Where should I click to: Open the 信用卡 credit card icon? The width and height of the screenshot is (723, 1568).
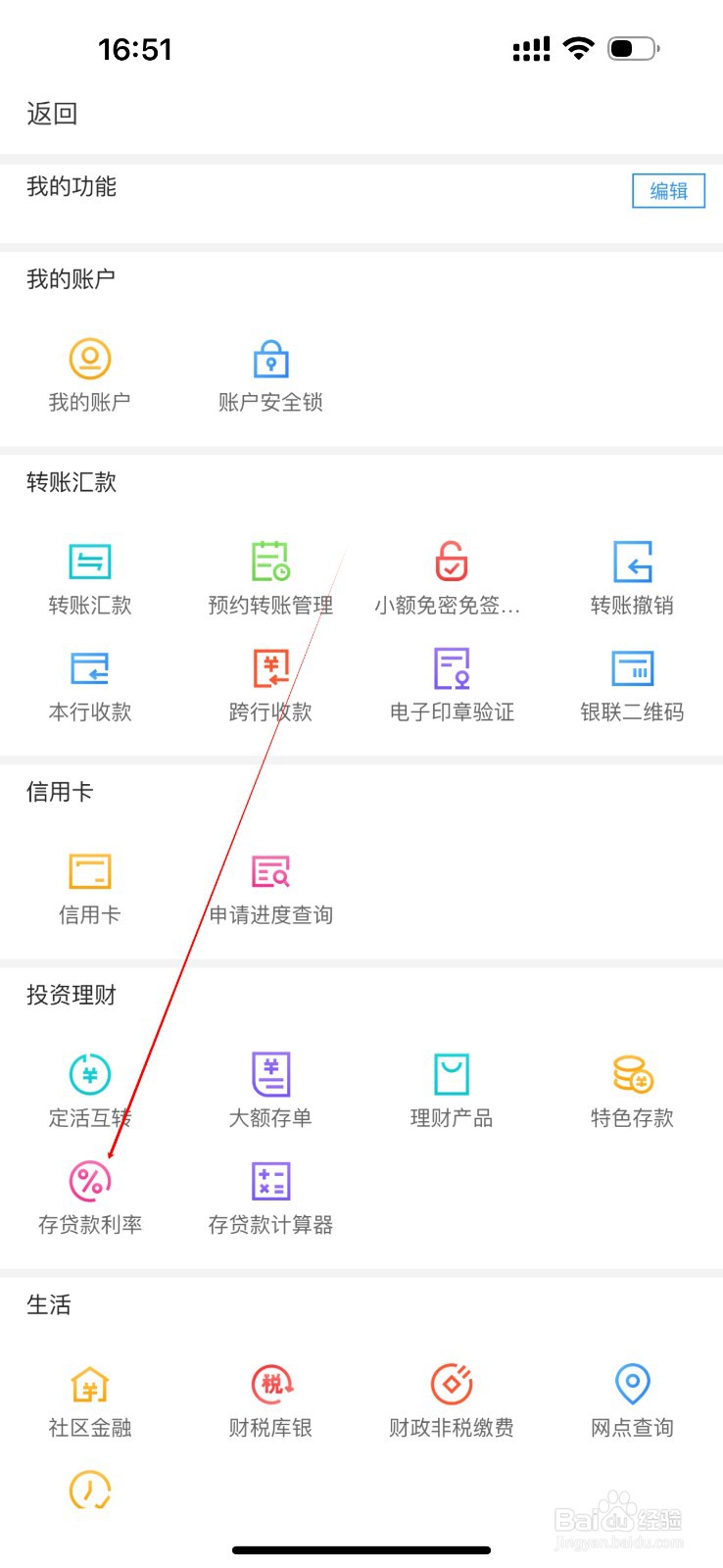click(90, 871)
